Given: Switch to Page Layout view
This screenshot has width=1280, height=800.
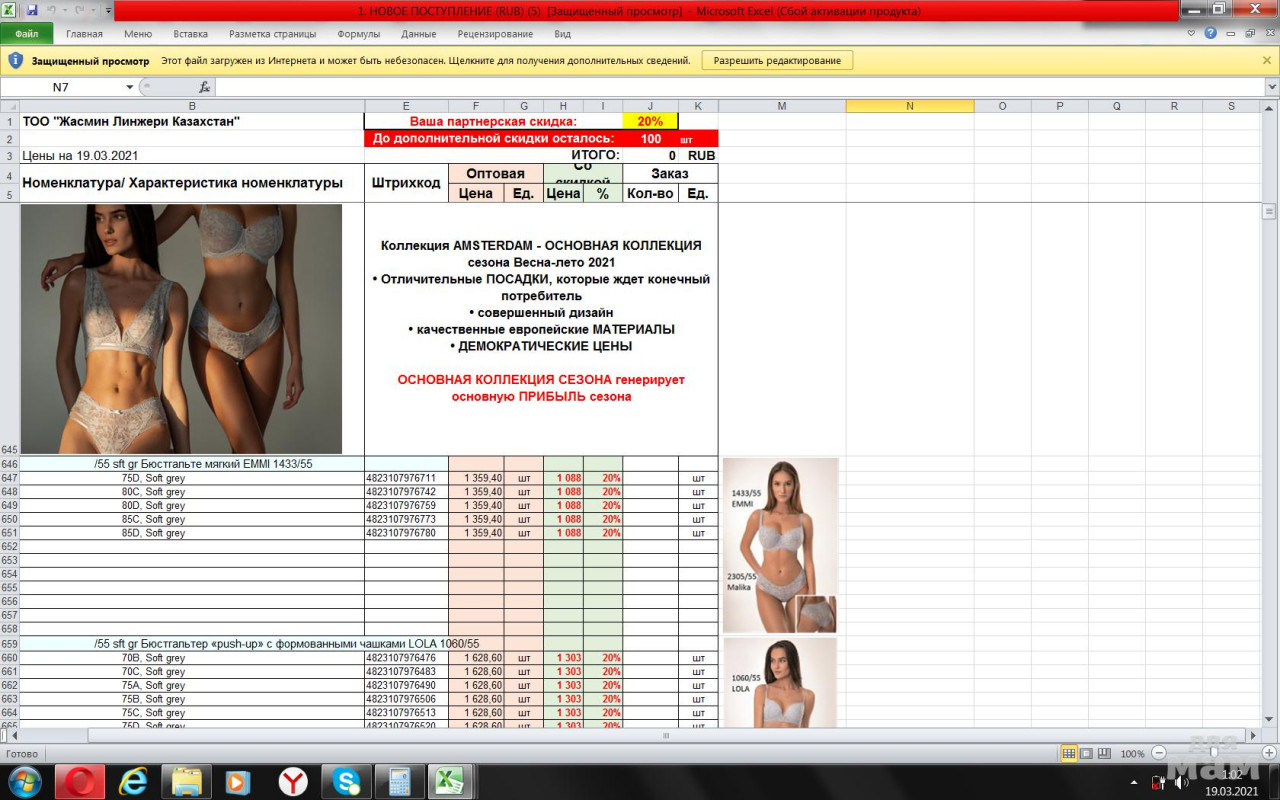Looking at the screenshot, I should point(1086,753).
